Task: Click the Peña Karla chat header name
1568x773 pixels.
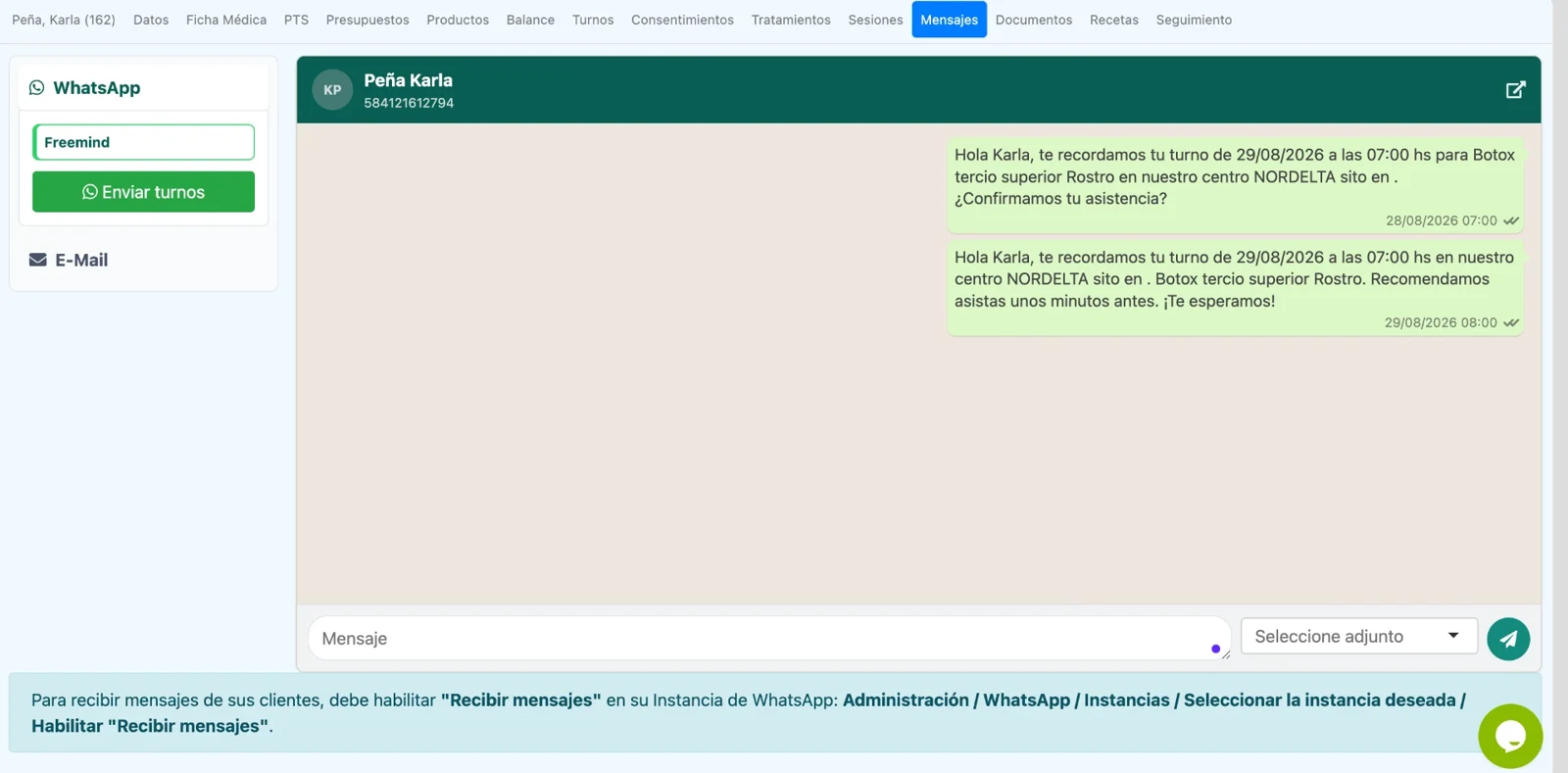Action: click(x=408, y=80)
